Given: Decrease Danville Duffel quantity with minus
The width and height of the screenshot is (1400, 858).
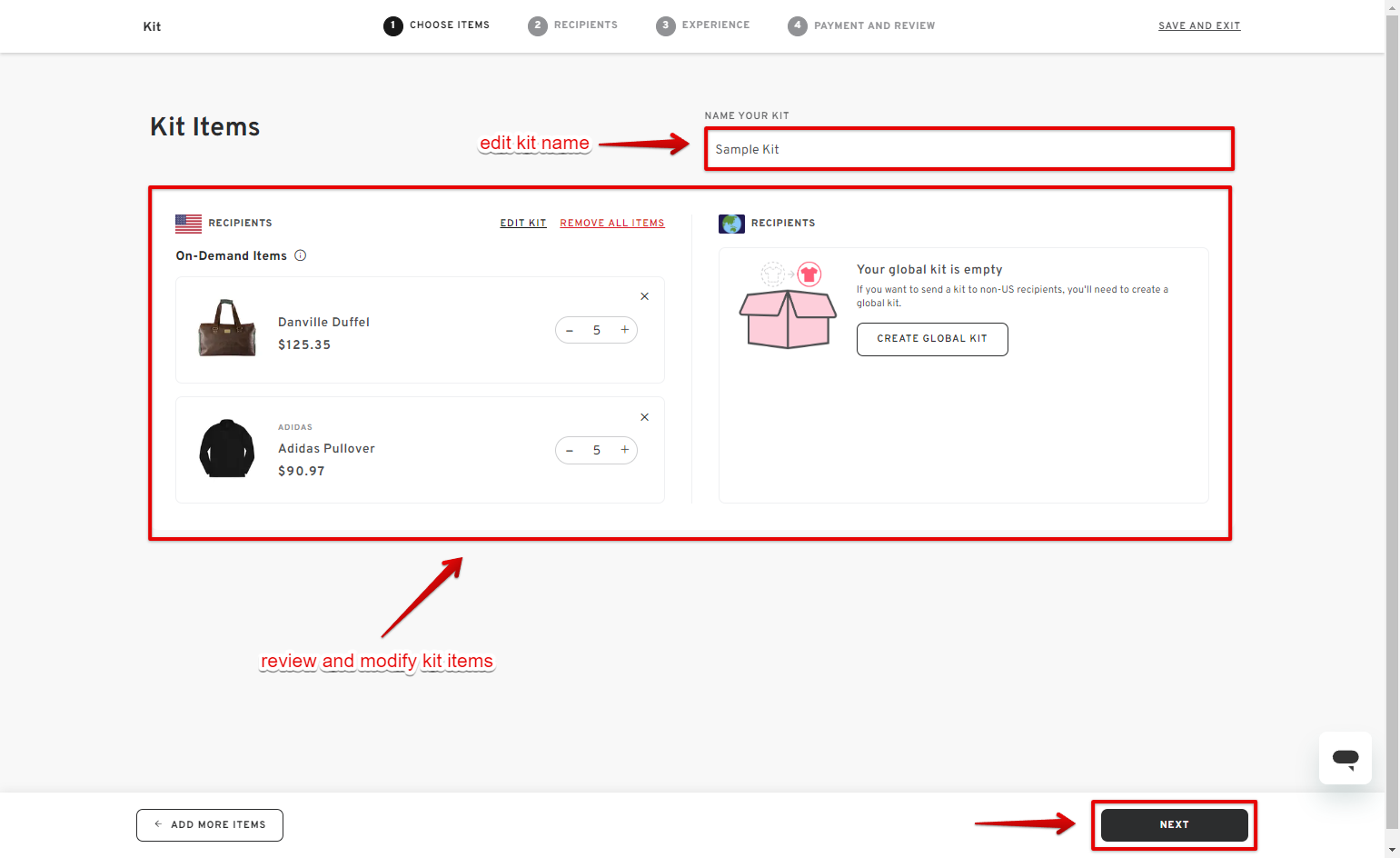Looking at the screenshot, I should point(570,331).
